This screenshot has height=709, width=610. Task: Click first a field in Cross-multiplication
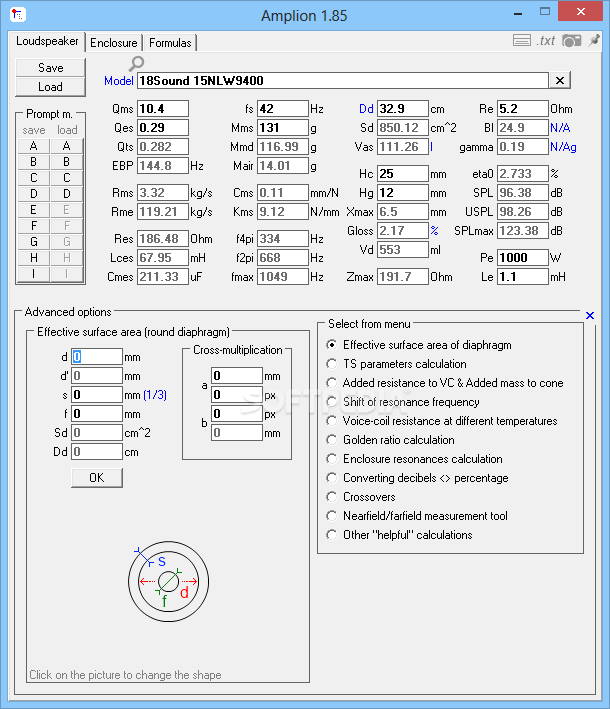click(x=236, y=376)
